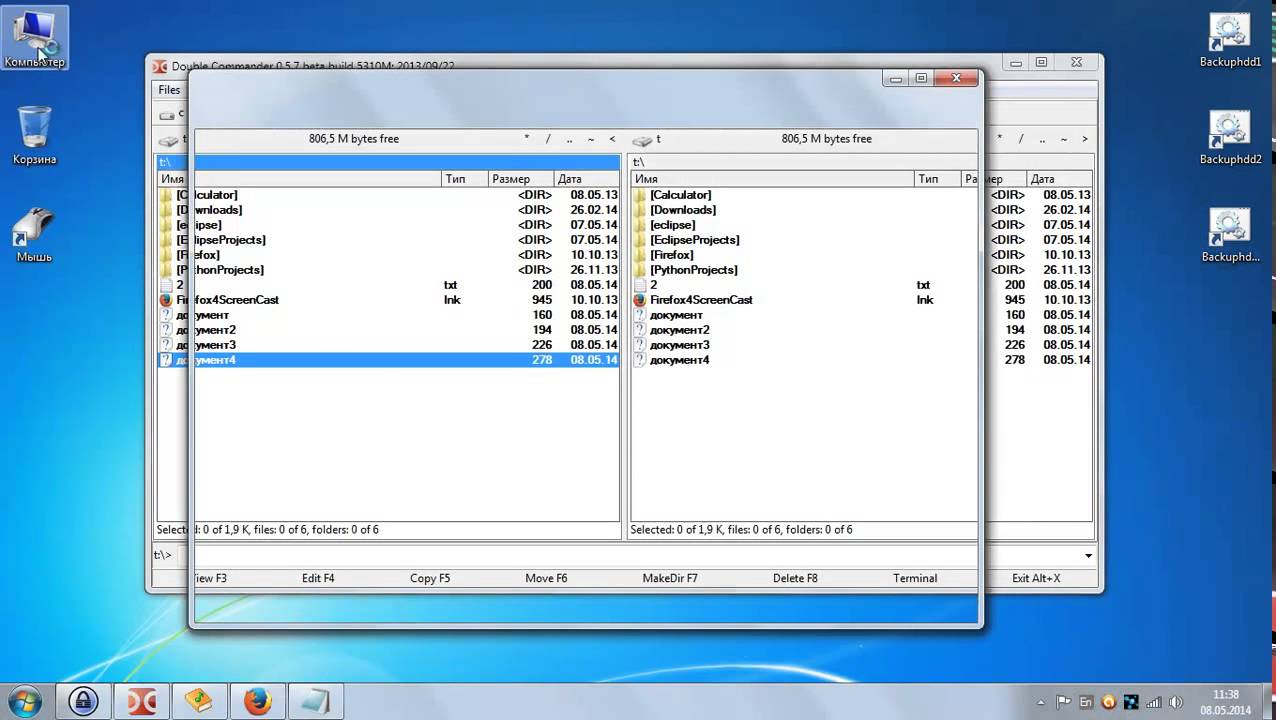This screenshot has width=1276, height=720.
Task: Click the padlock app icon in taskbar
Action: 83,701
